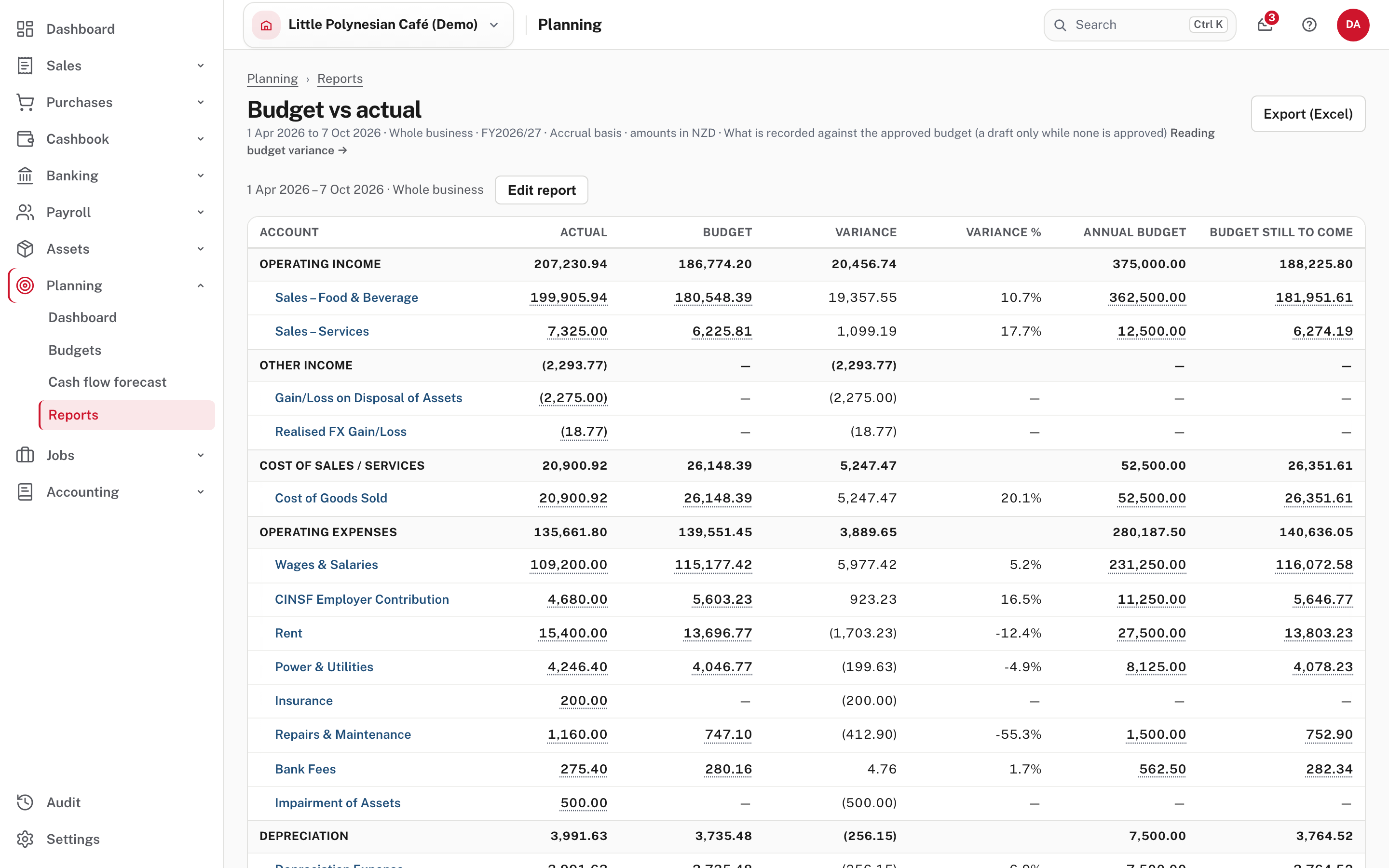The height and width of the screenshot is (868, 1389).
Task: Expand the Sales menu chevron
Action: [200, 66]
